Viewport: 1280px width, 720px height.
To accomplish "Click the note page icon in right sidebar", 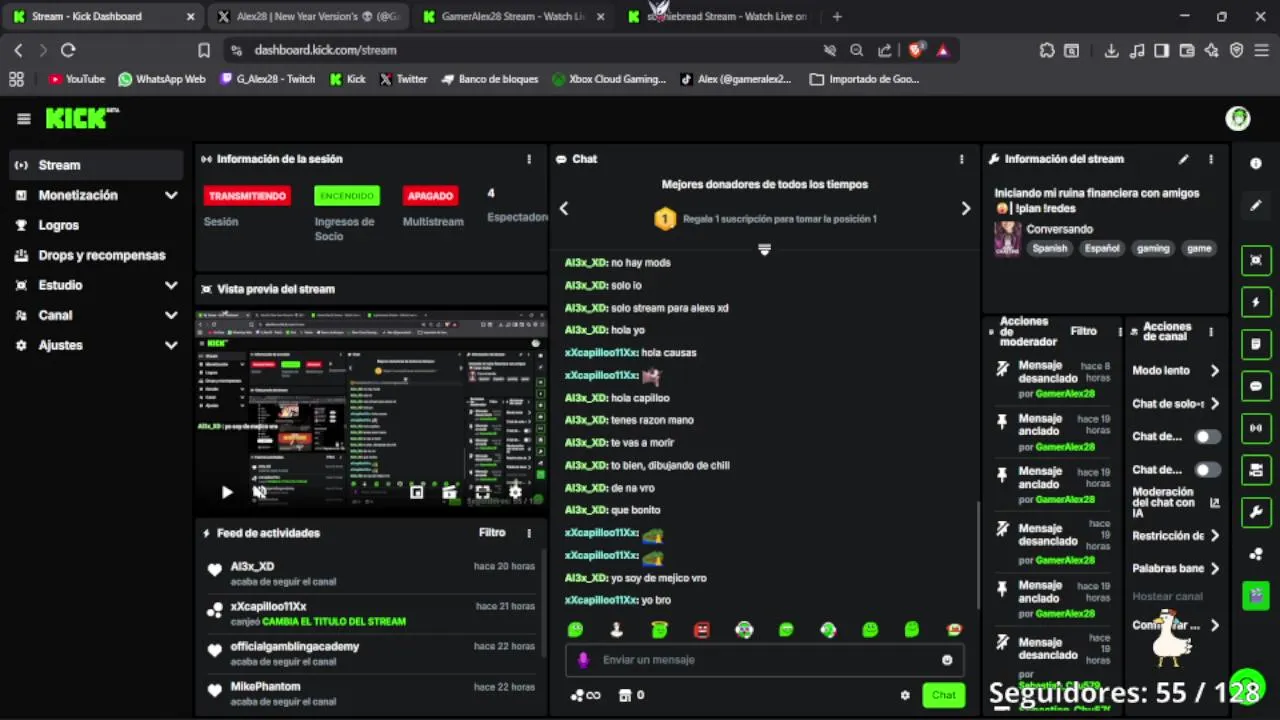I will point(1256,344).
